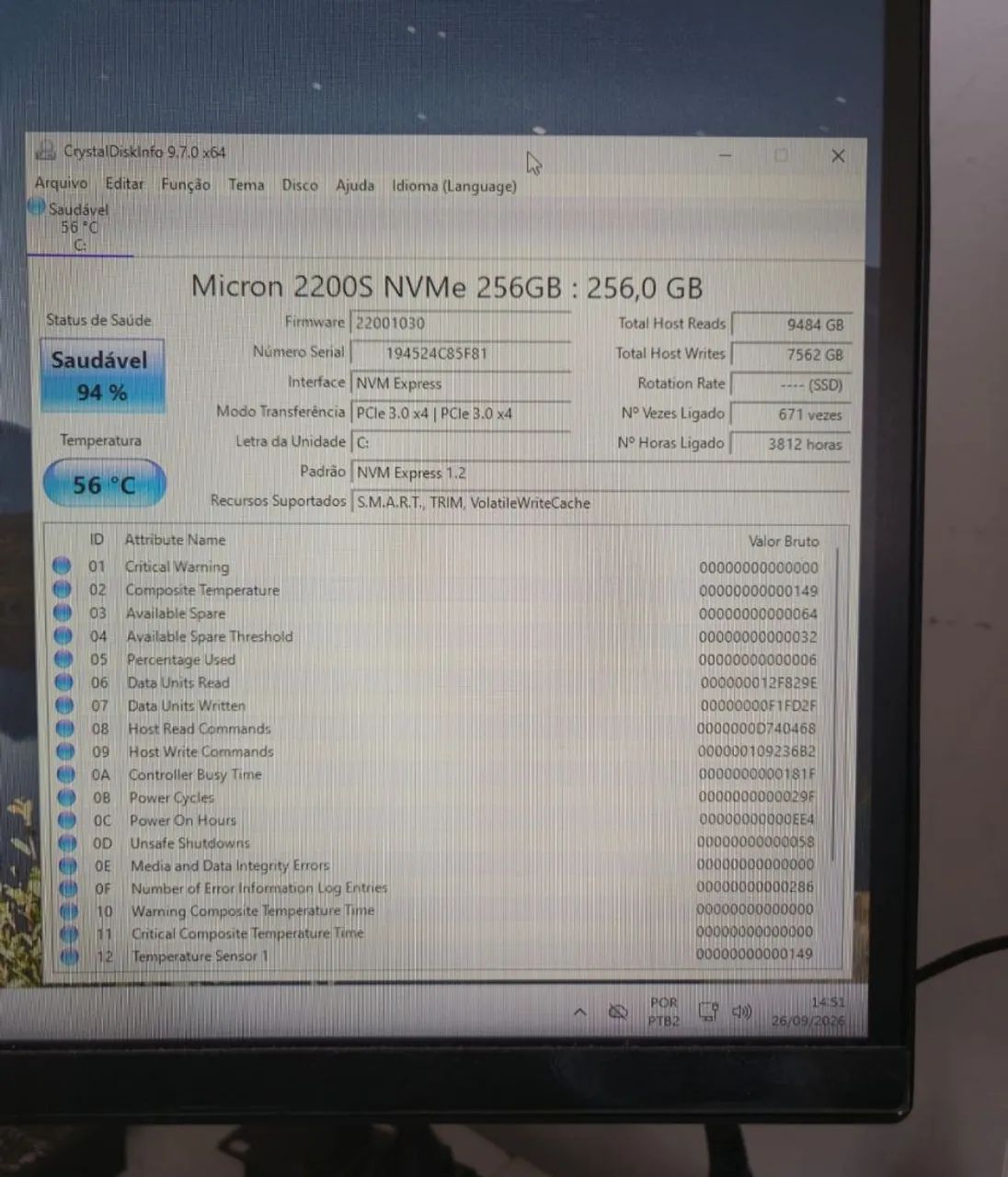Close the CrystalDiskInfo window
This screenshot has width=1008, height=1177.
838,155
